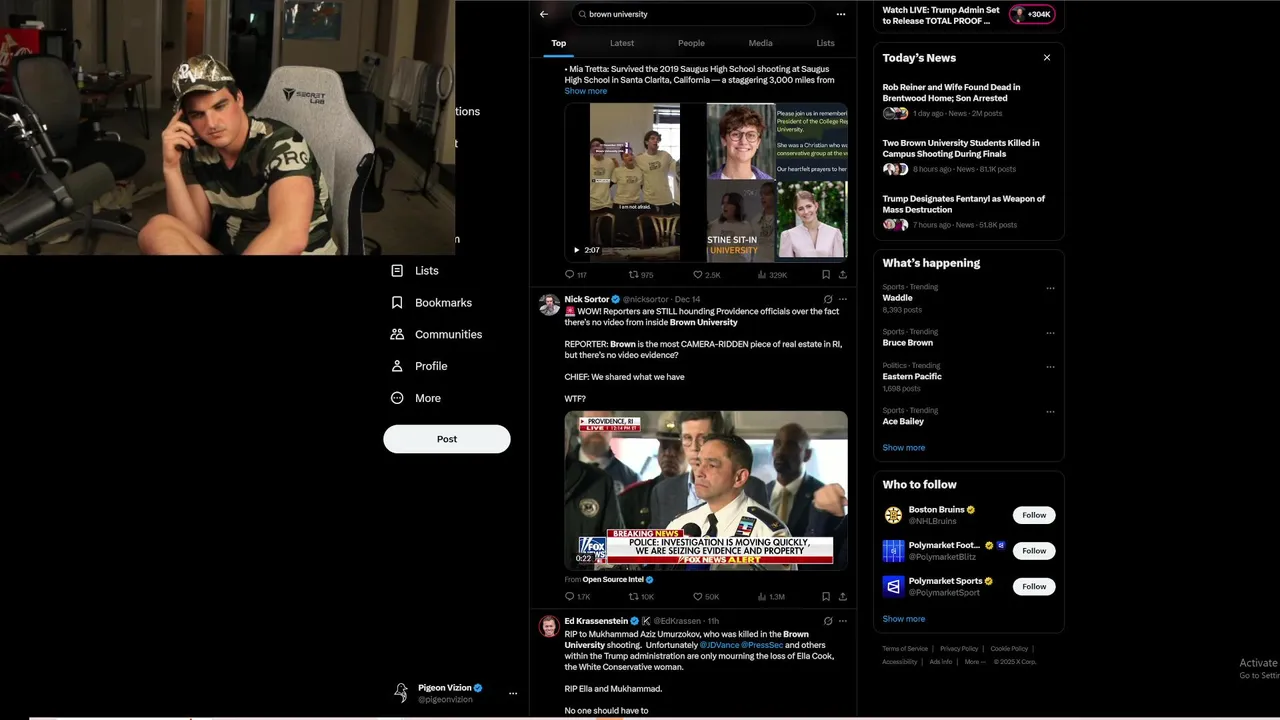Switch to the Top tab
Viewport: 1280px width, 720px height.
559,43
